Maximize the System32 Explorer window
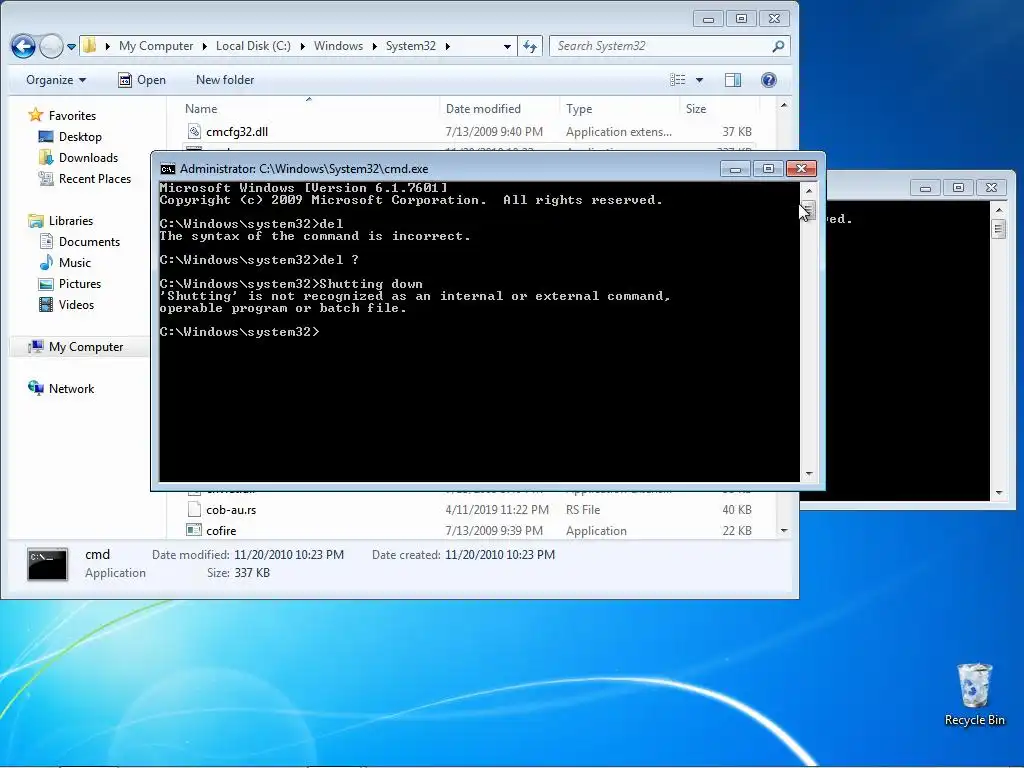 741,19
